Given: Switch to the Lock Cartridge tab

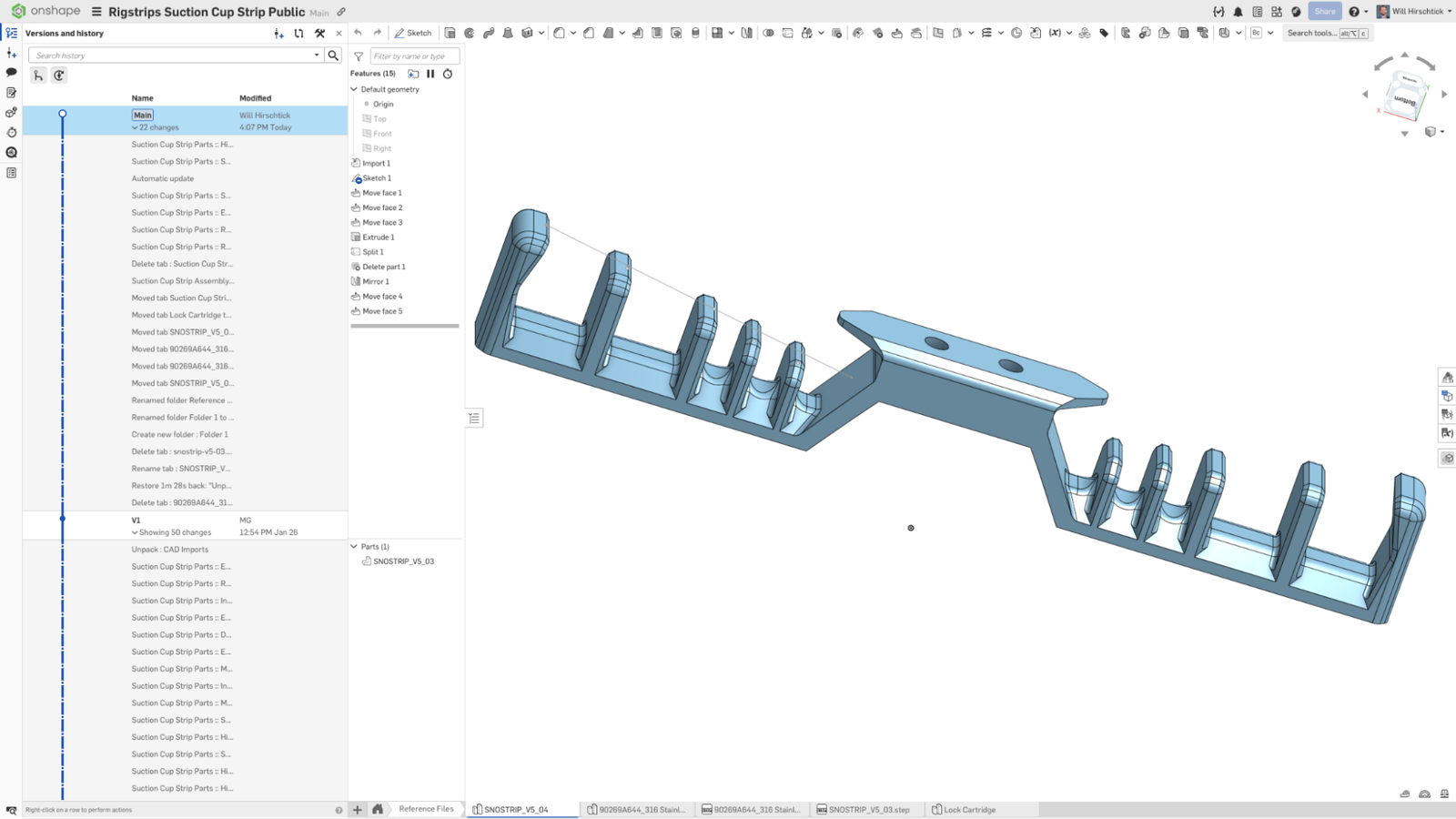Looking at the screenshot, I should (x=970, y=809).
